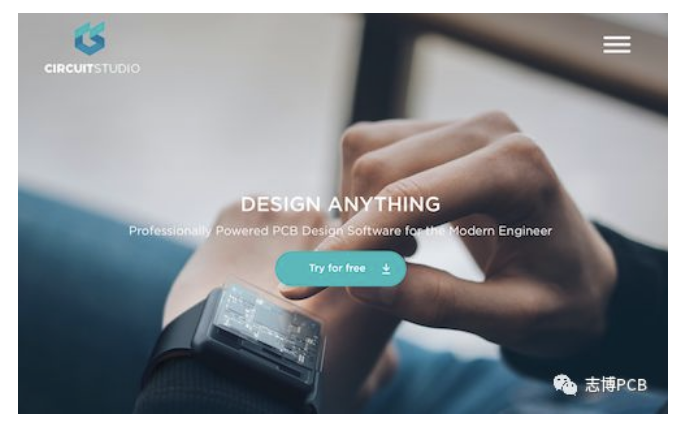
Task: Click the bold CIRCUIT part of the logo
Action: pyautogui.click(x=69, y=69)
